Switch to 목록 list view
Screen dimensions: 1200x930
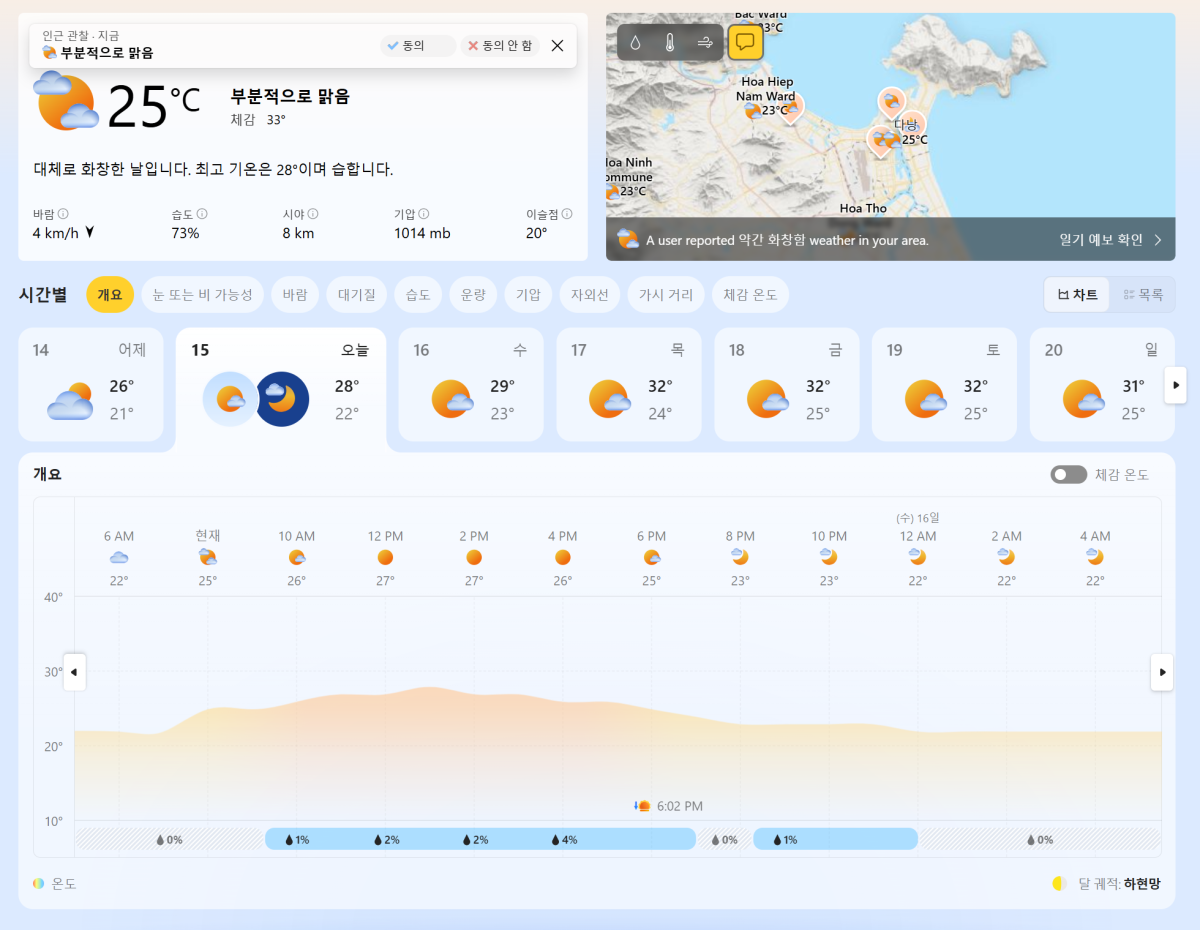1143,295
